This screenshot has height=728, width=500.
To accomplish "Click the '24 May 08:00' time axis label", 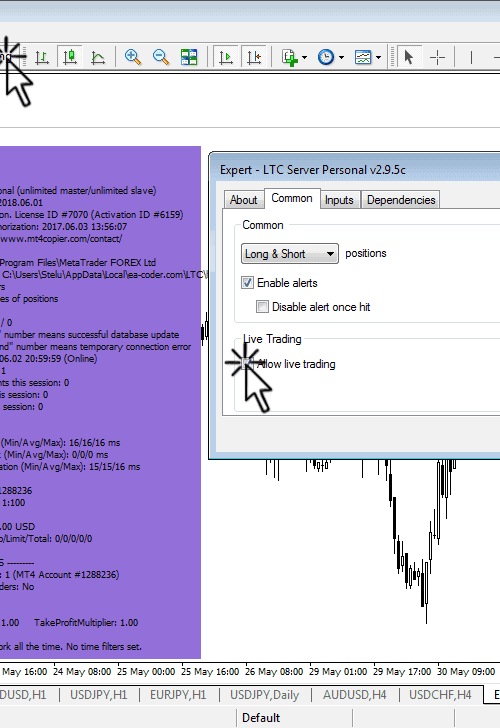I will pos(82,672).
